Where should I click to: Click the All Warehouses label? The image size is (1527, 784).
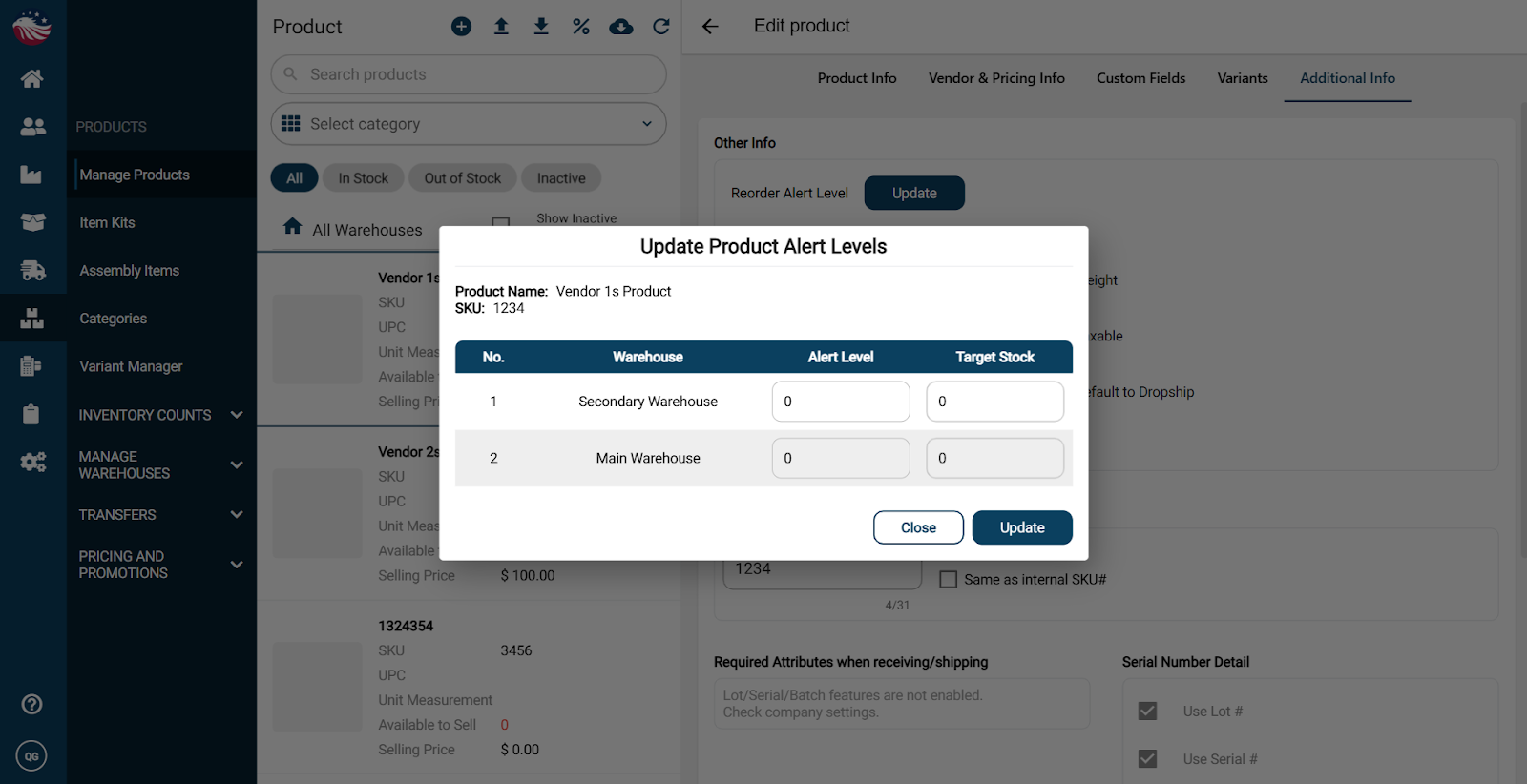[x=367, y=230]
